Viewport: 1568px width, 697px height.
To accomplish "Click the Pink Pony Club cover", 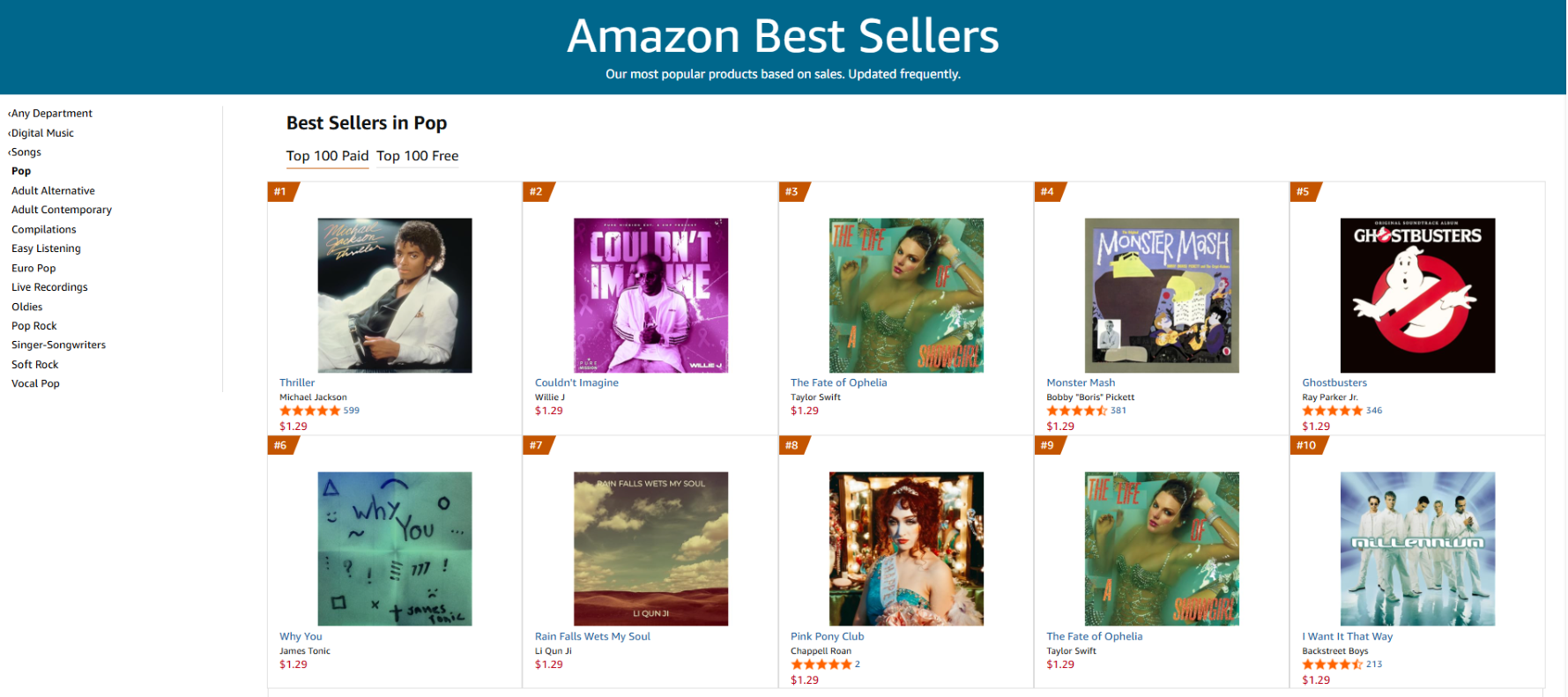I will pos(906,549).
